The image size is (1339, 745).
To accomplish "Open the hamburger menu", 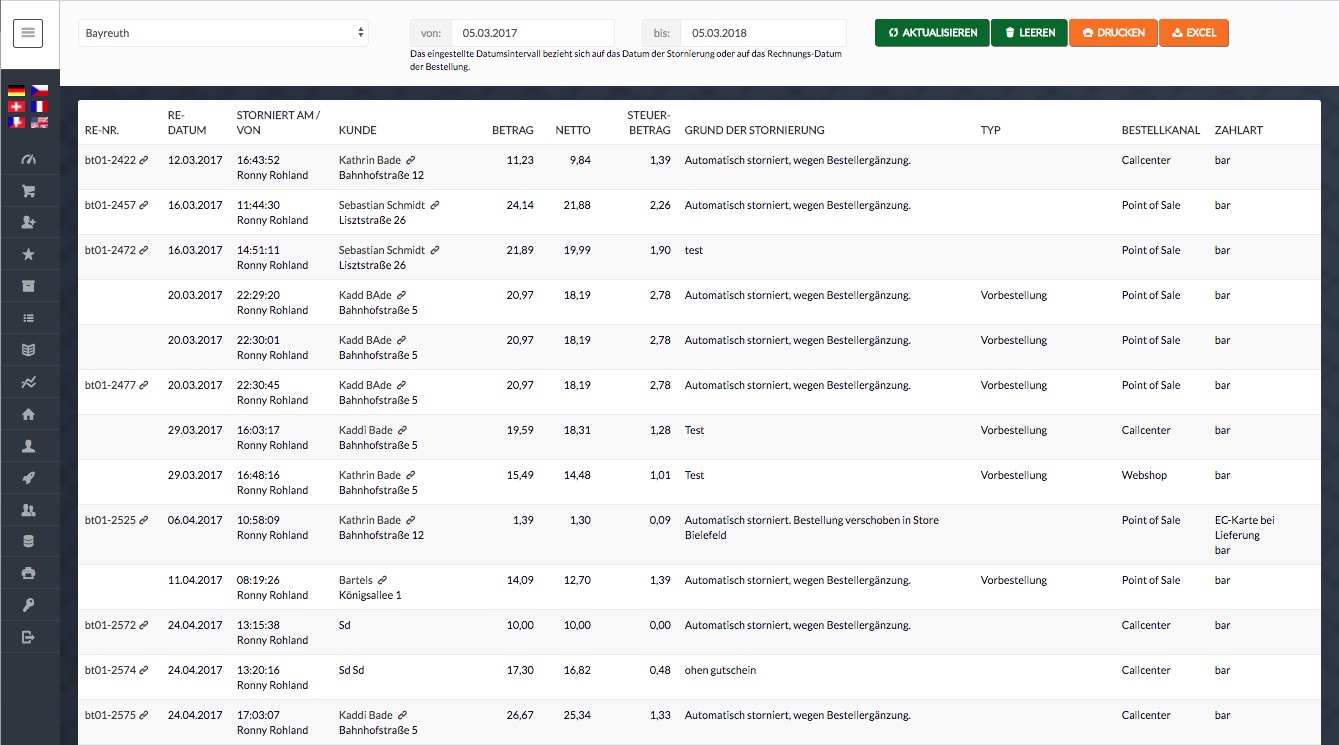I will click(28, 33).
